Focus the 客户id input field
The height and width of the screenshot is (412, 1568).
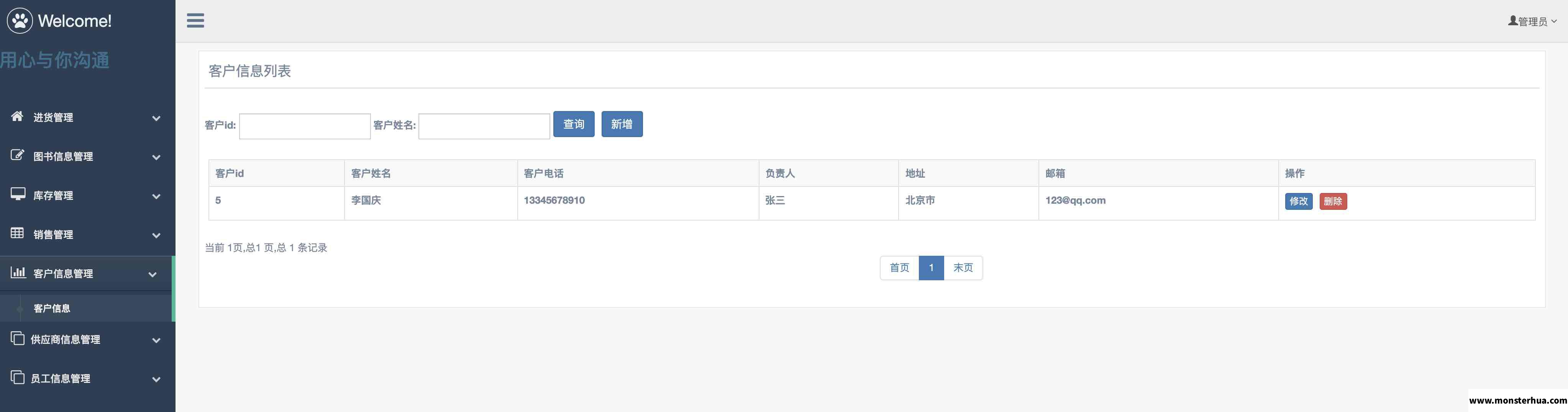point(305,126)
